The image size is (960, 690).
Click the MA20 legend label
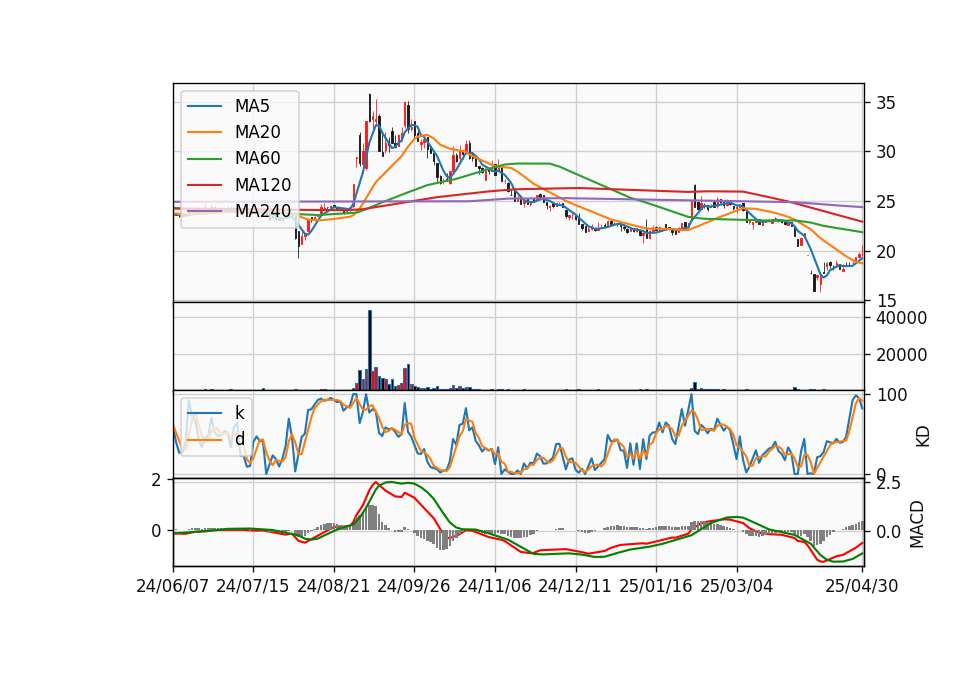(257, 132)
